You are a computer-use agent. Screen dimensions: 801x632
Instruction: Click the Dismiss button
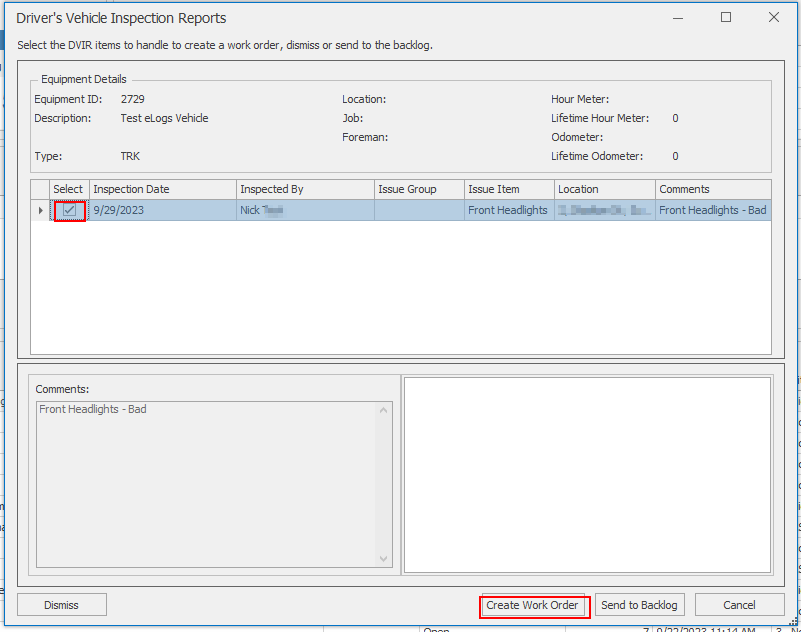pos(61,605)
